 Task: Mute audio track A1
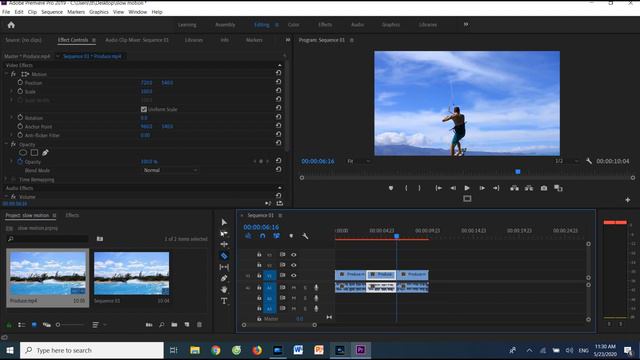pos(293,288)
